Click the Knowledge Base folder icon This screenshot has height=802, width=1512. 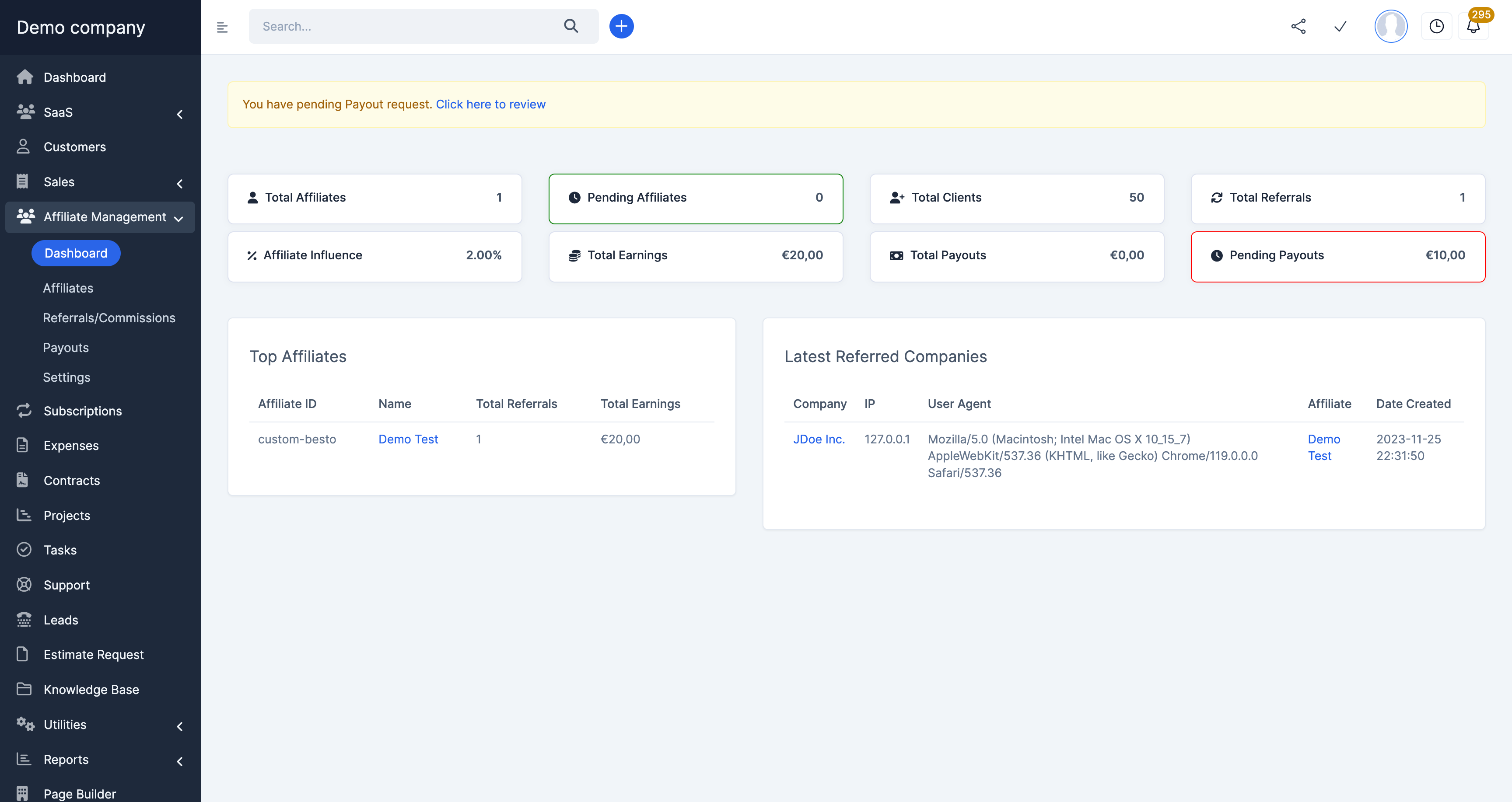[24, 689]
